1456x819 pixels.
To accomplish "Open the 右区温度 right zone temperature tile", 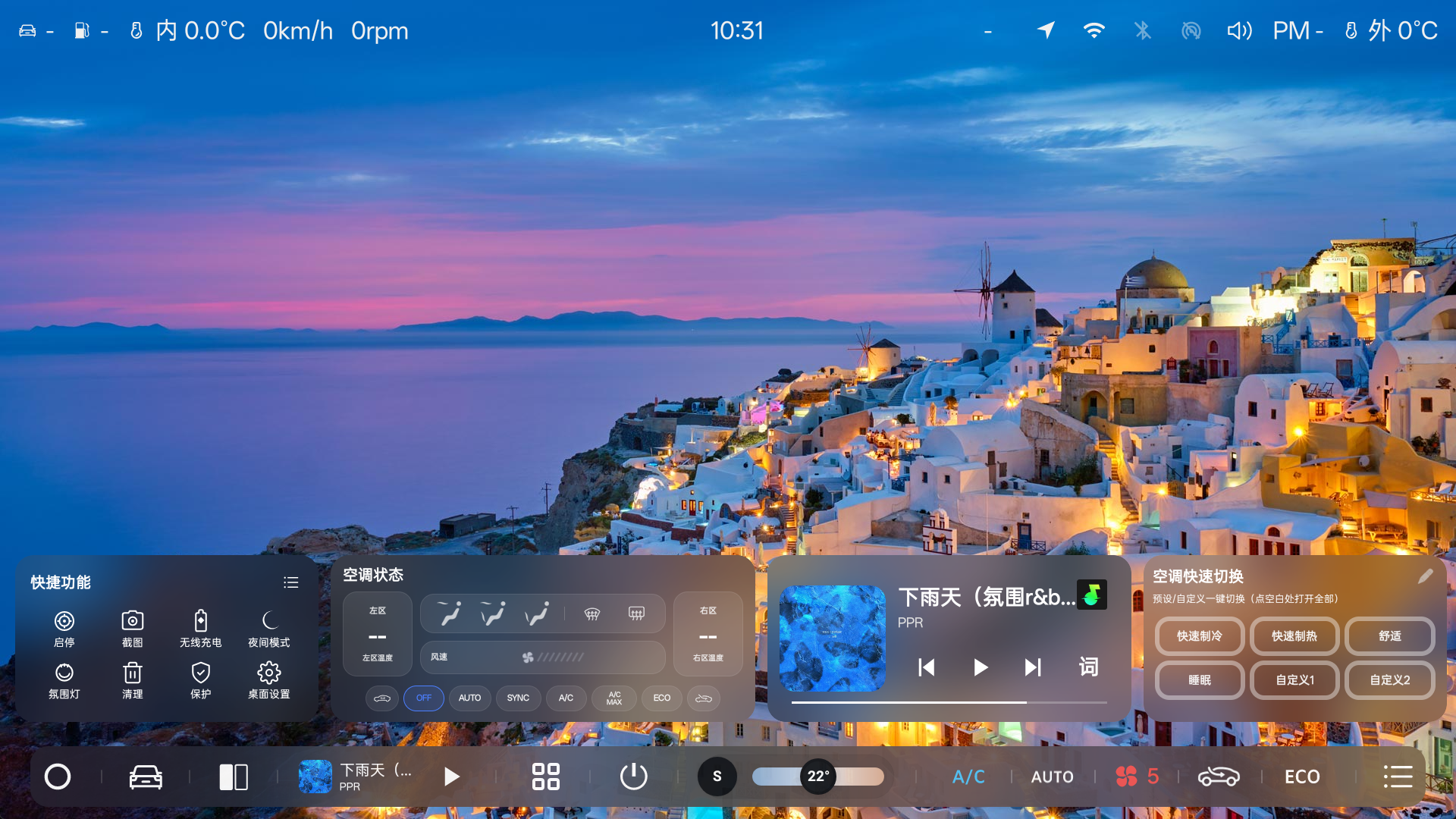I will (x=708, y=634).
